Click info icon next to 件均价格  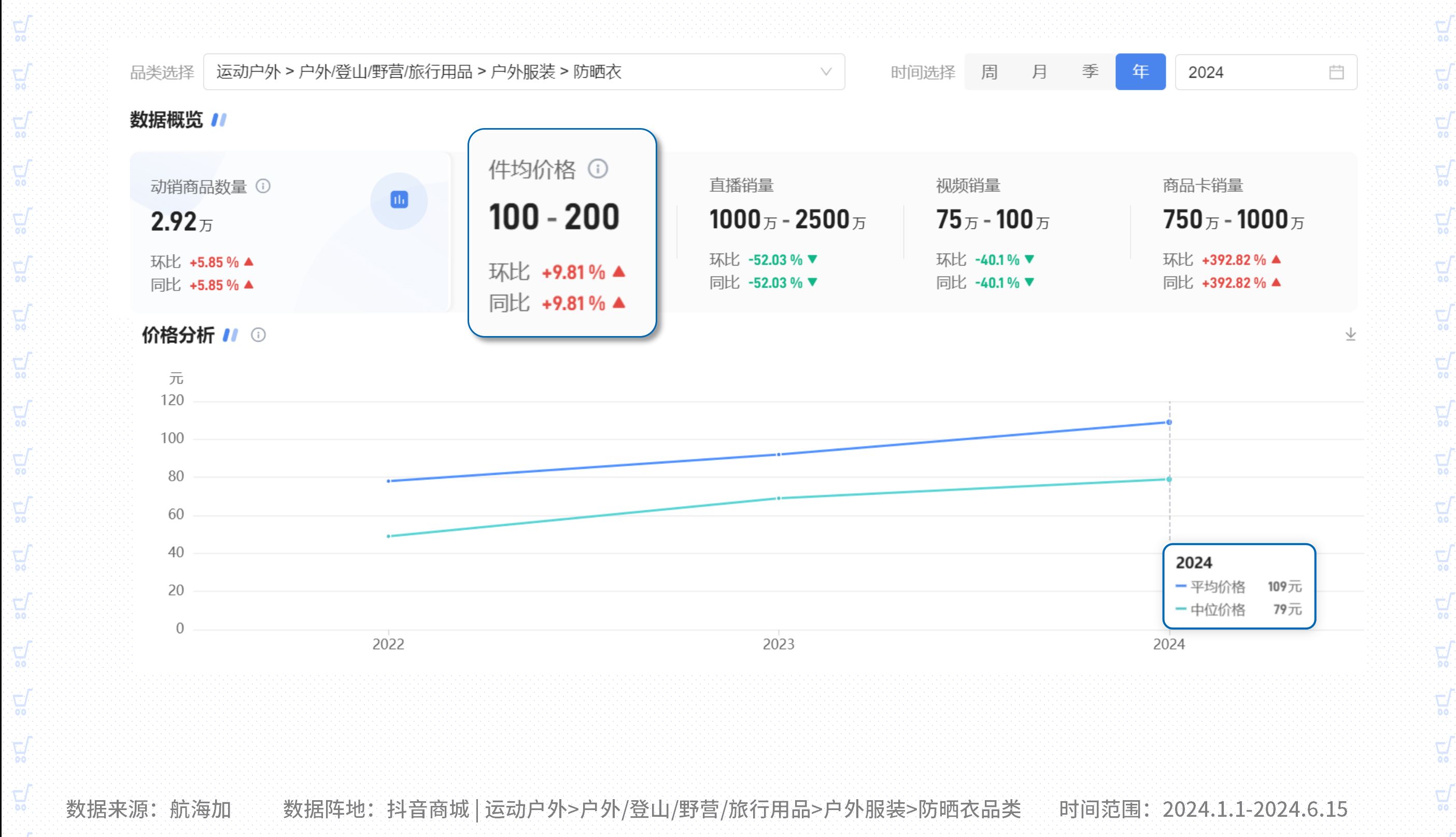pos(598,169)
